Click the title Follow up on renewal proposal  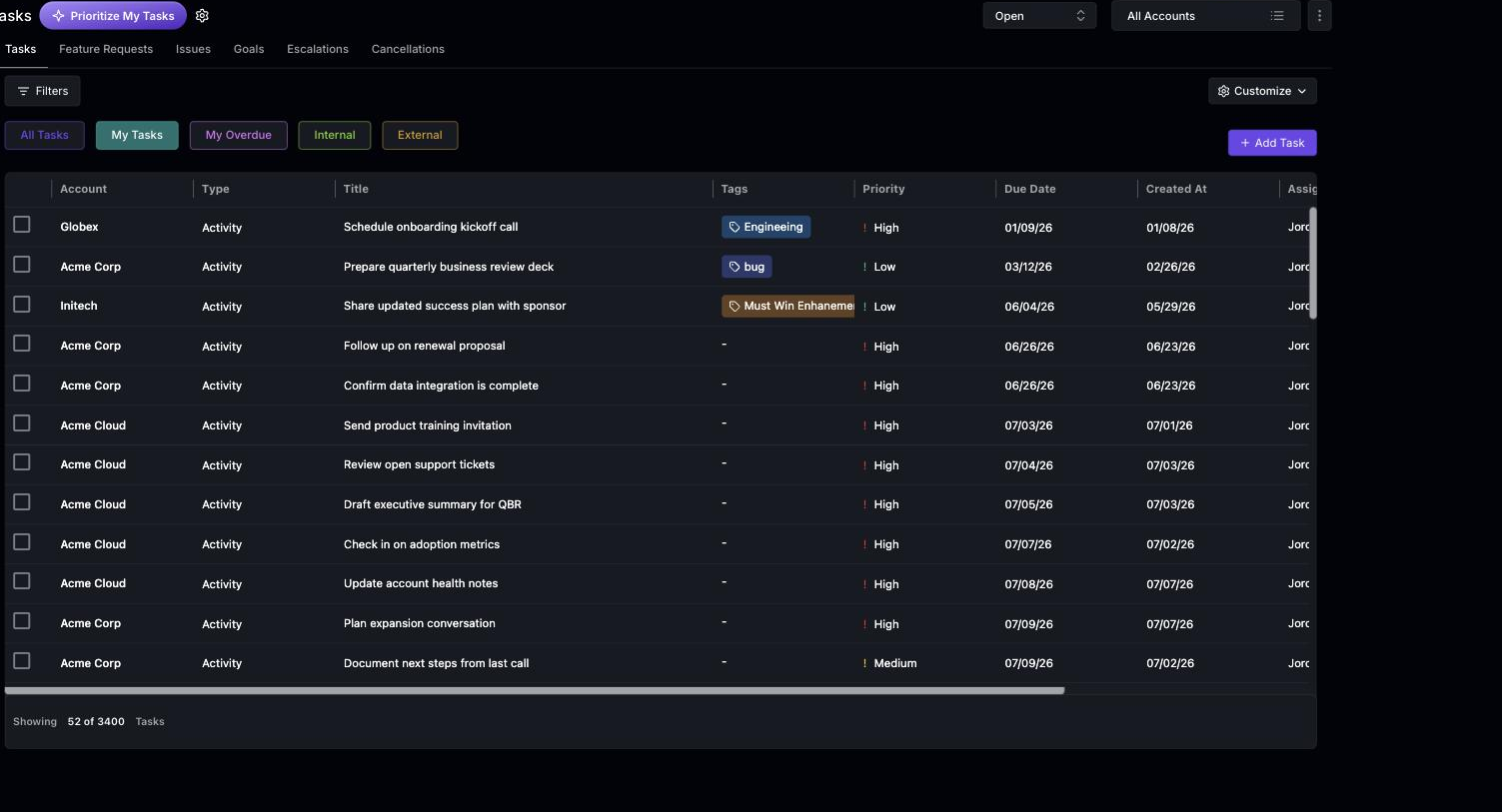point(425,346)
